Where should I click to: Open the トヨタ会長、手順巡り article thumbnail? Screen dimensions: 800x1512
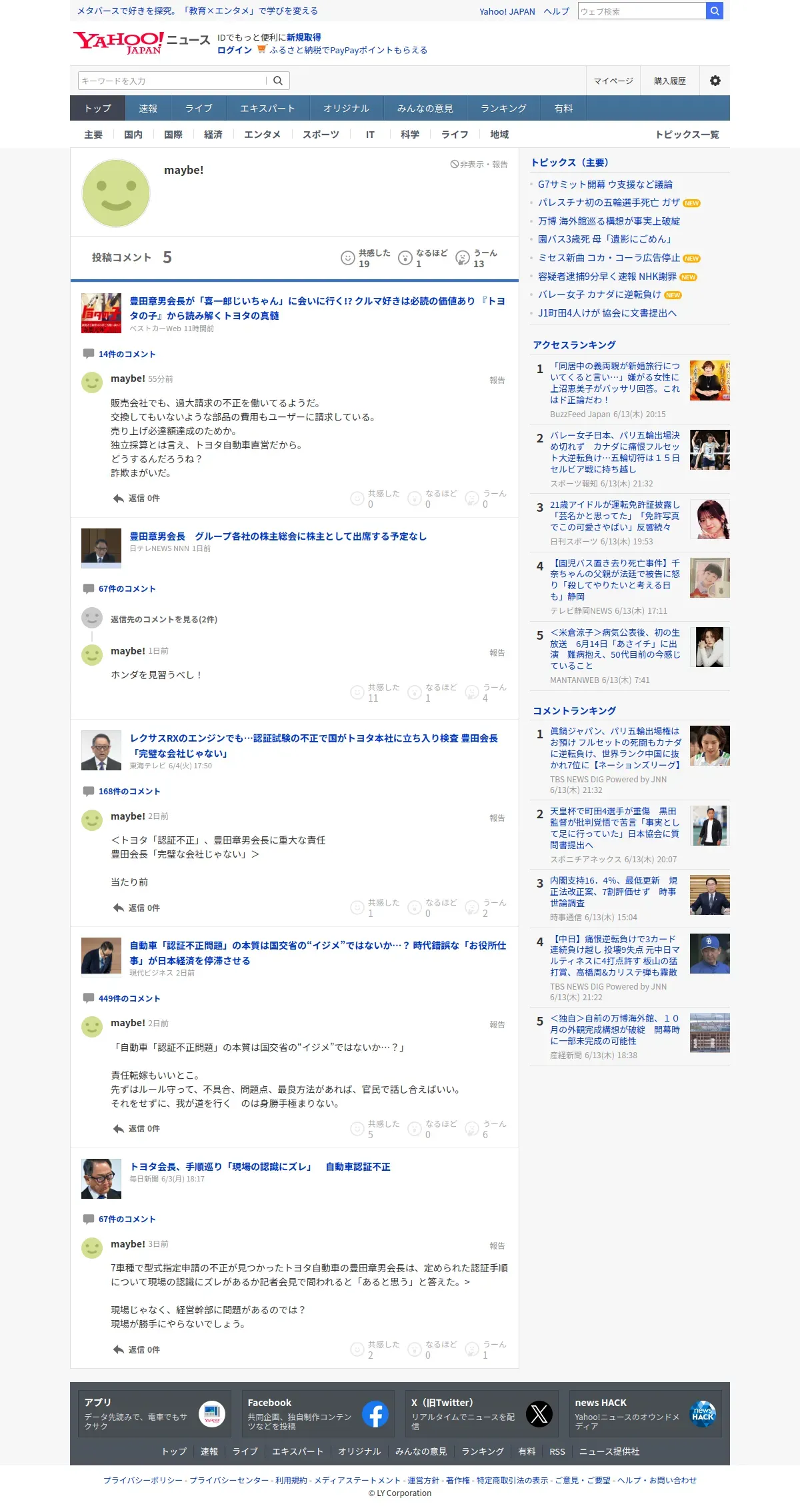[101, 1179]
